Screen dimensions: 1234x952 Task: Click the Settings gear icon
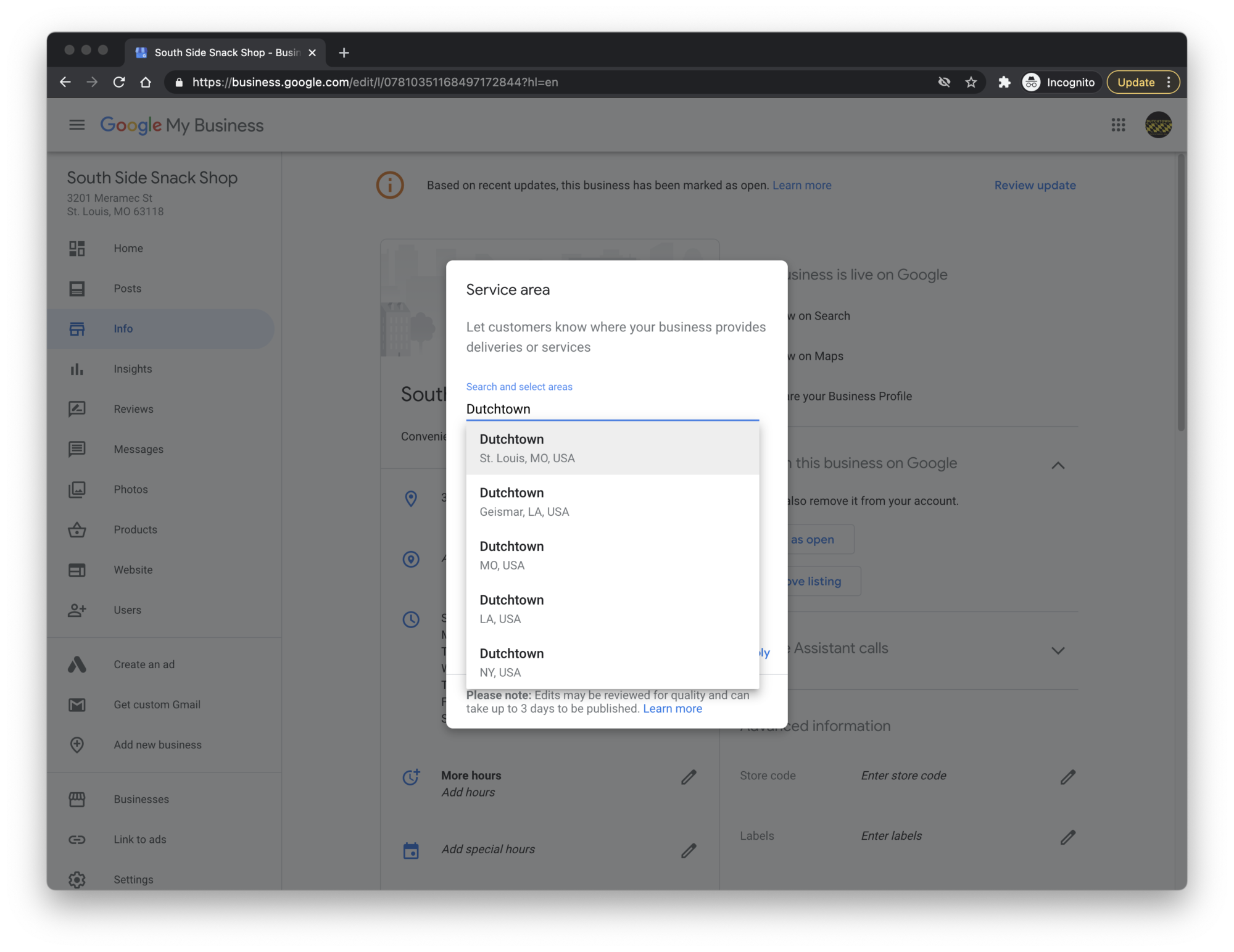[77, 879]
